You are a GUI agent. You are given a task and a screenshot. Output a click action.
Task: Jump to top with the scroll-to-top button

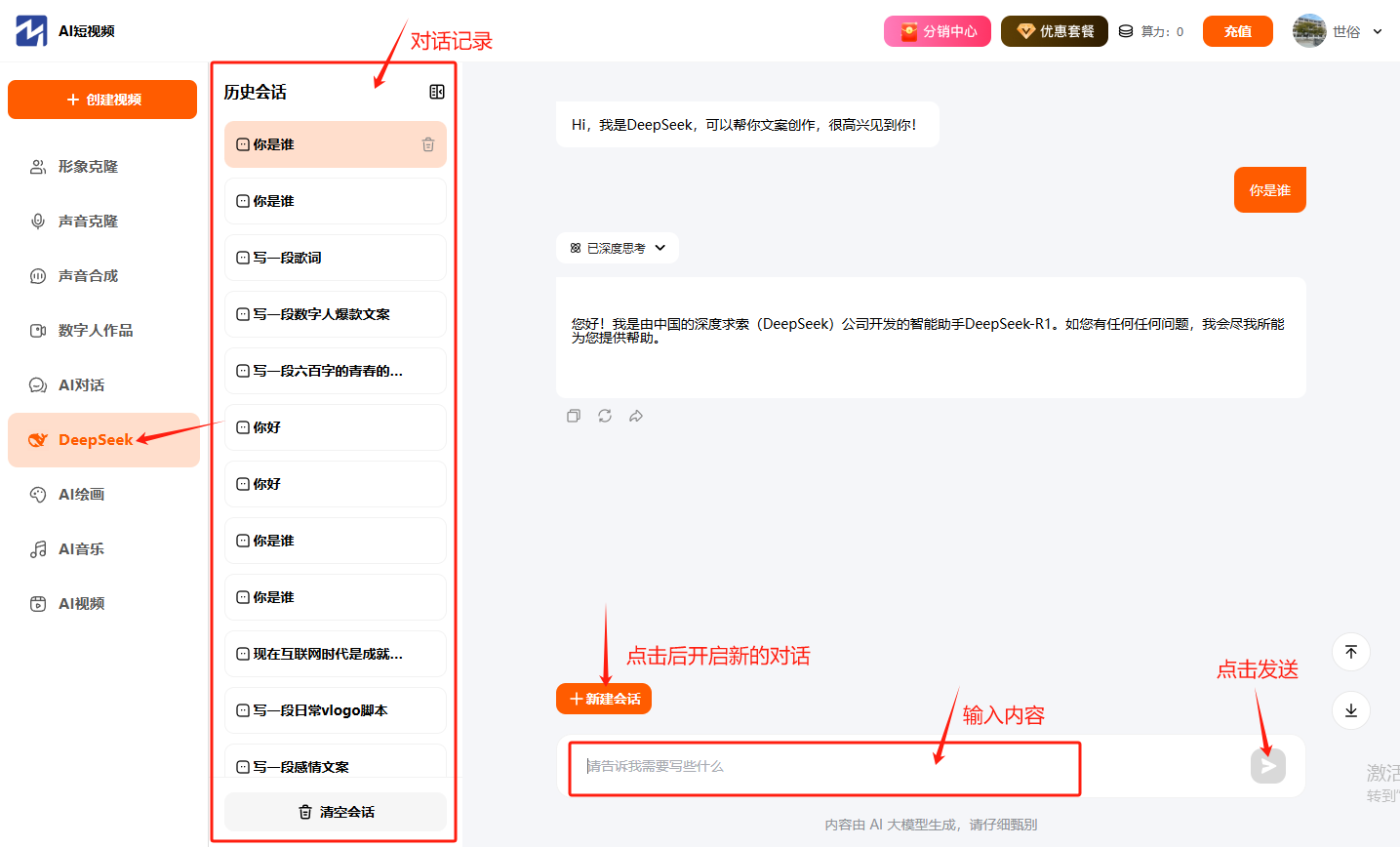pos(1351,652)
